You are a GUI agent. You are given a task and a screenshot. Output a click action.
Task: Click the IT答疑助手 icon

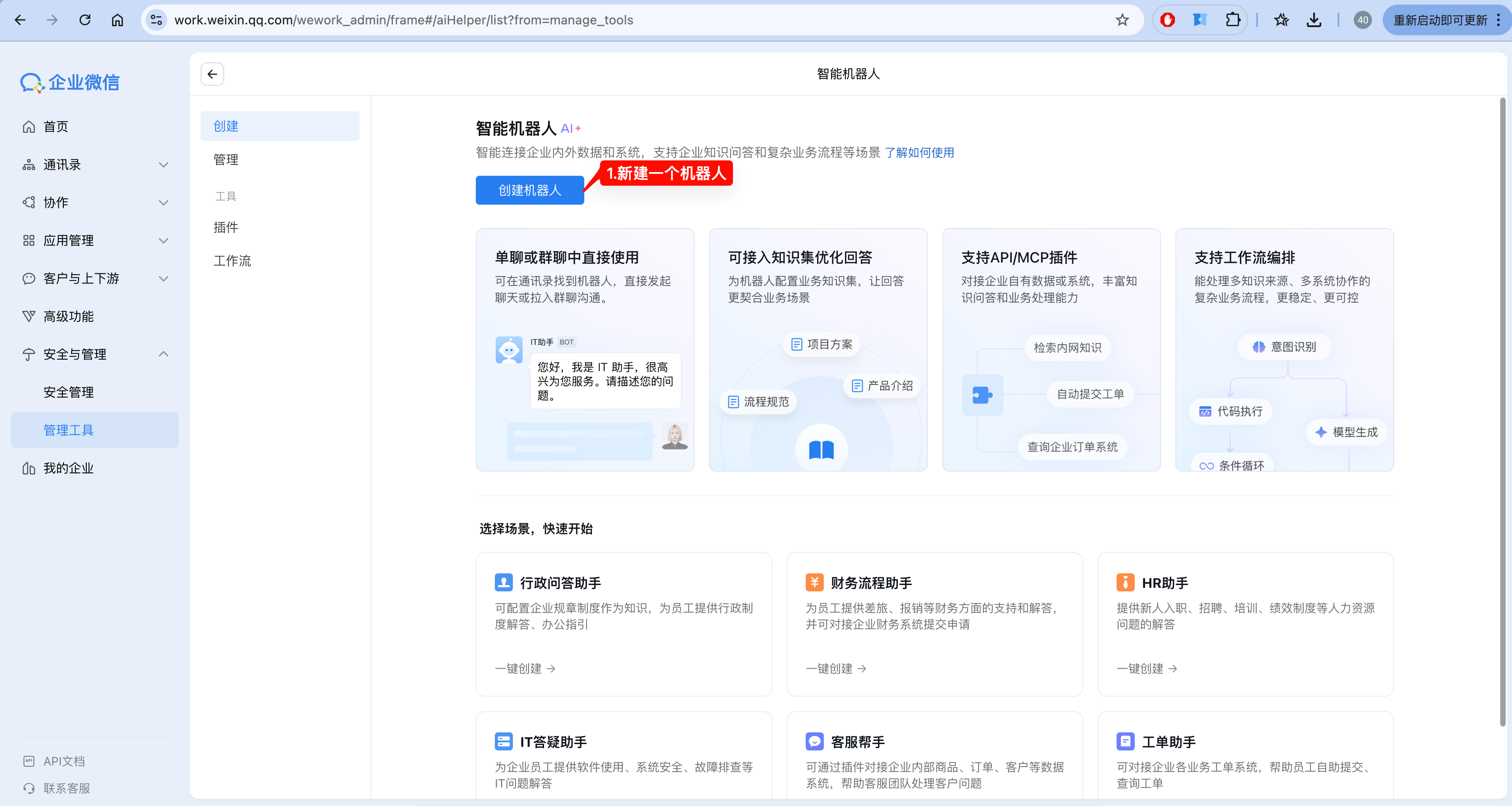[x=503, y=741]
